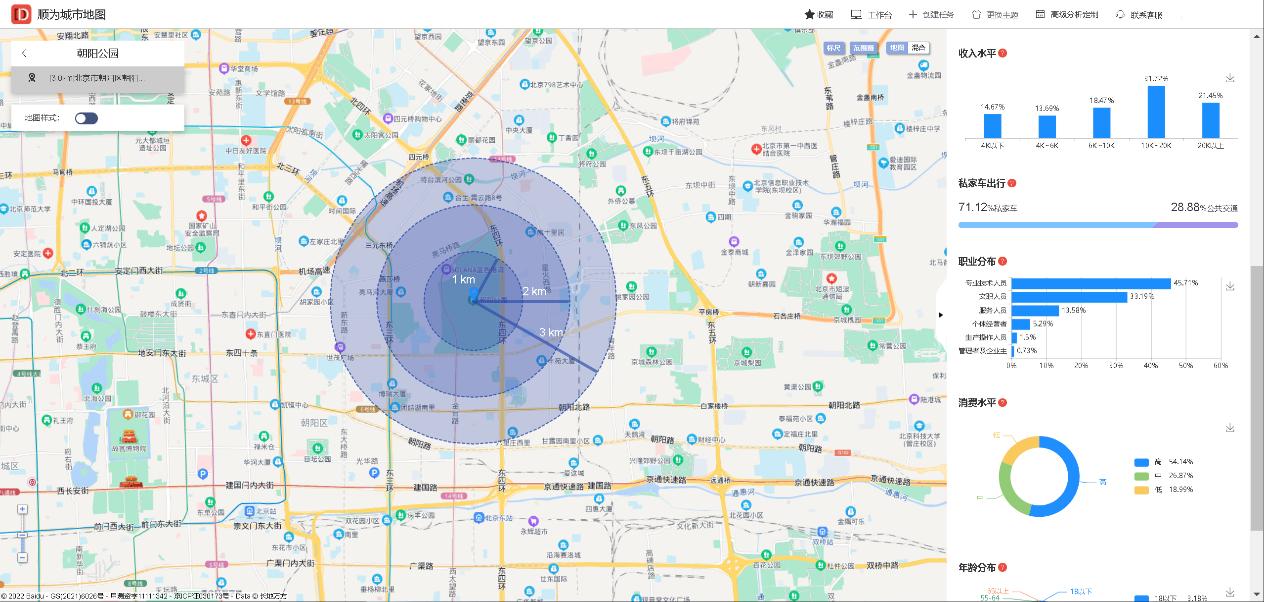The width and height of the screenshot is (1264, 602).
Task: Click the right panel vertical scrollbar
Action: click(1256, 300)
